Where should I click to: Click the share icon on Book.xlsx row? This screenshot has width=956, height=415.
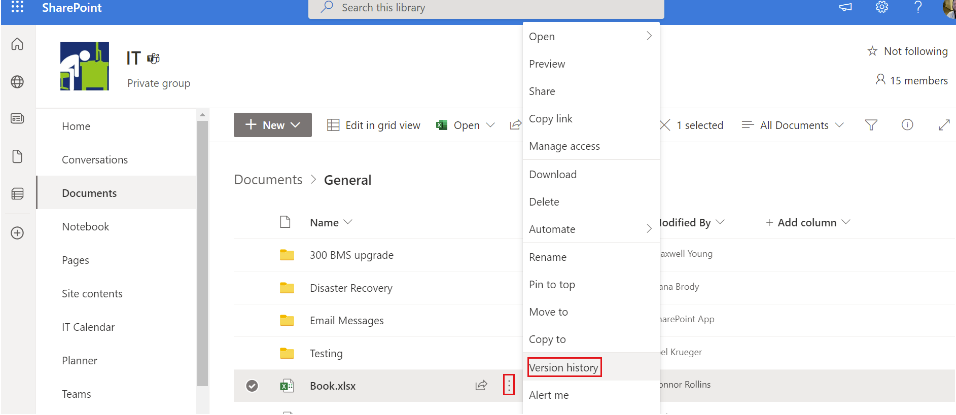coord(481,385)
